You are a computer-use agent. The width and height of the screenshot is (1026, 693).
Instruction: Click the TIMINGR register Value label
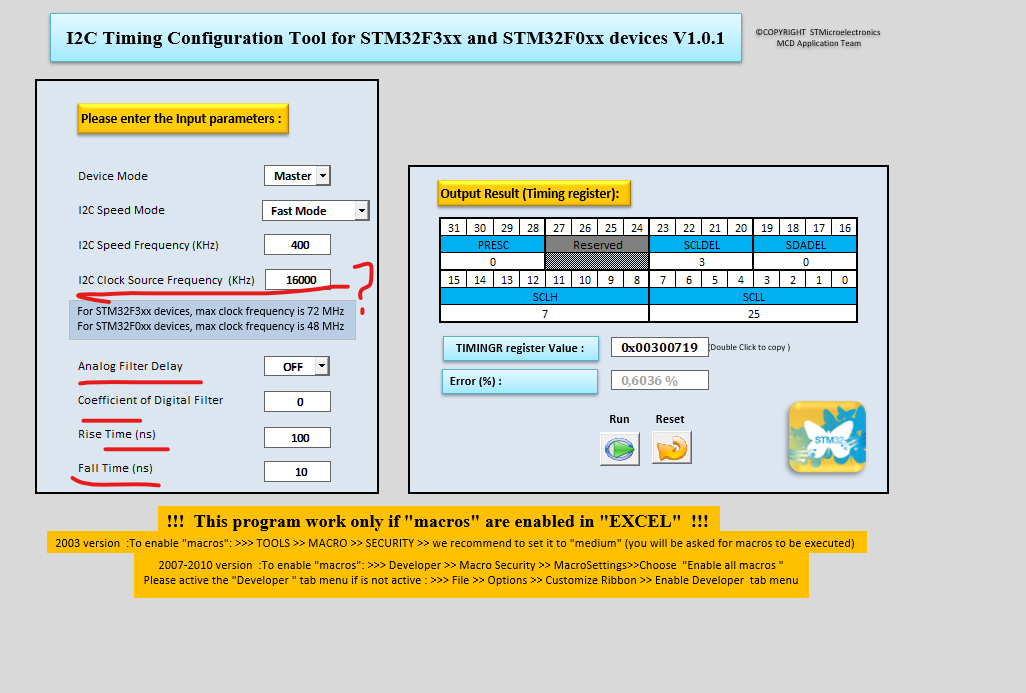click(520, 348)
